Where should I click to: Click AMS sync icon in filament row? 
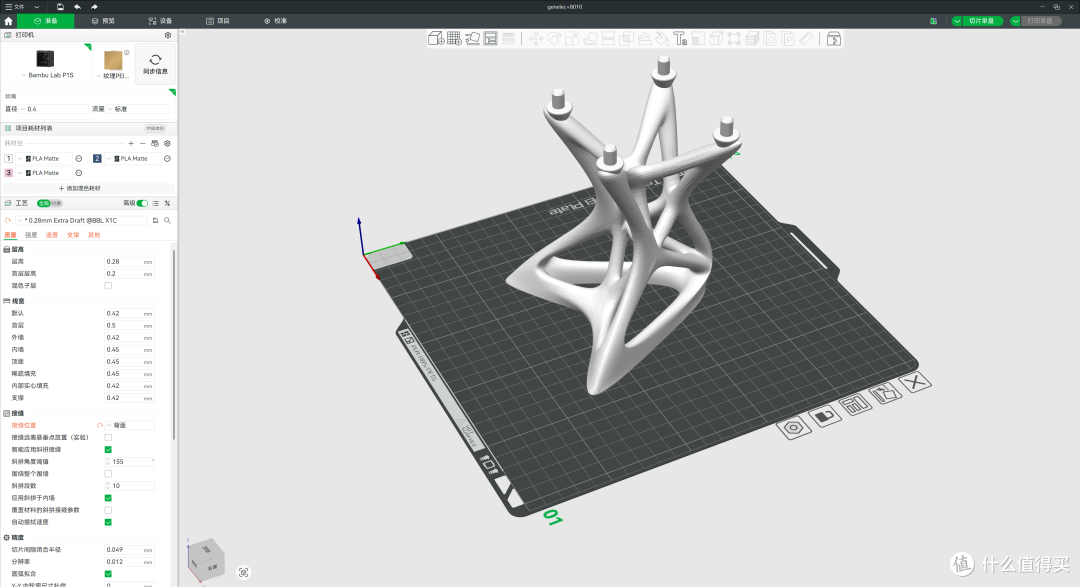pyautogui.click(x=155, y=143)
